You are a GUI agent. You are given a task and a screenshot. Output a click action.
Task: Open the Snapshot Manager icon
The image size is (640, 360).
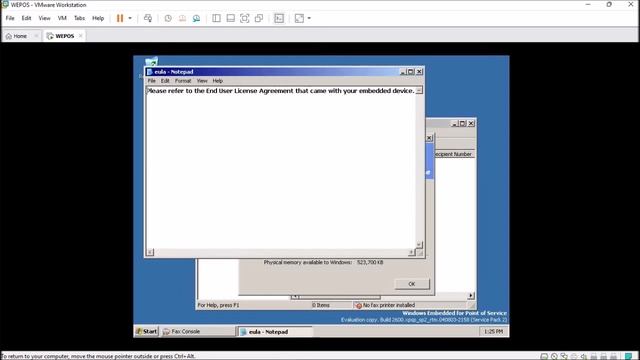196,18
